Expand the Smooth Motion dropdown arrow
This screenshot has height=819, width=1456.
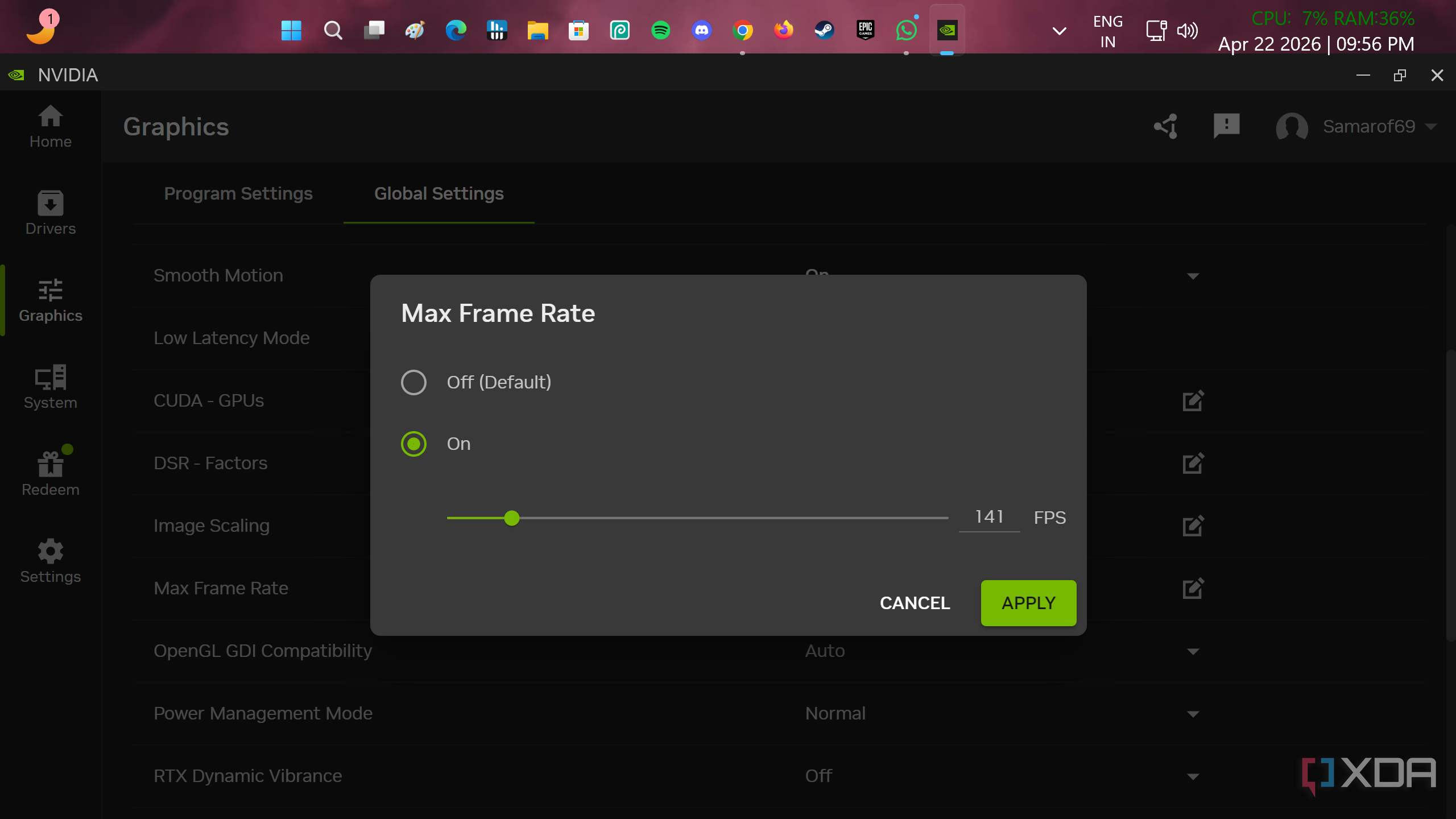[x=1193, y=276]
